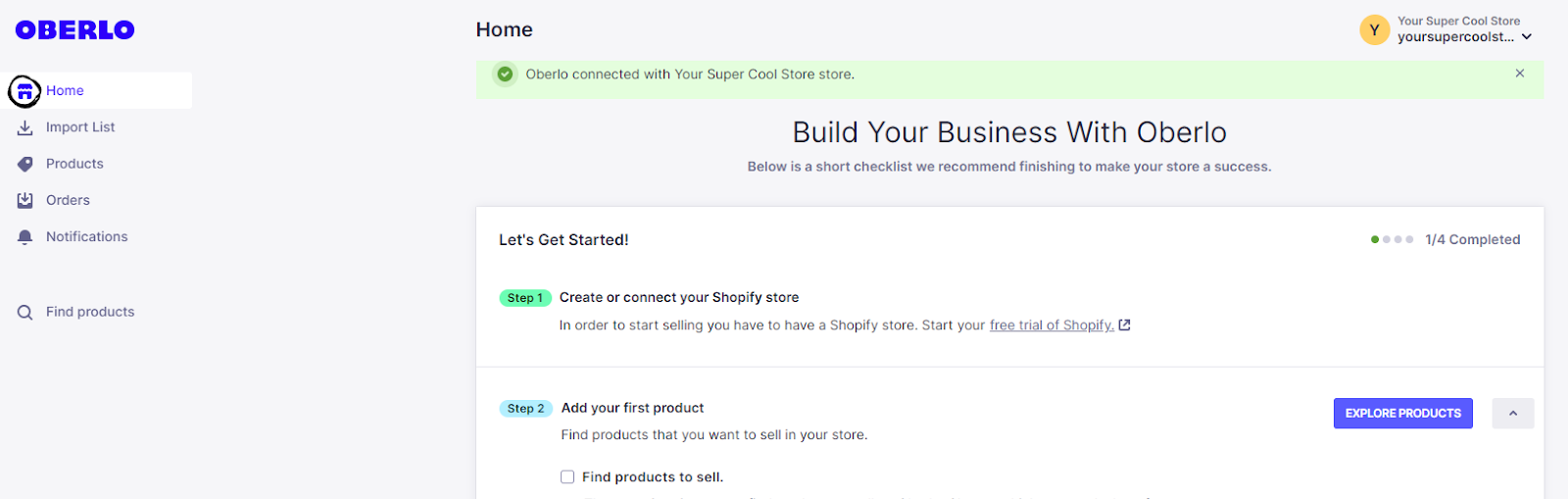Click the Import List download icon
Screen dimensions: 1568x499
(25, 127)
